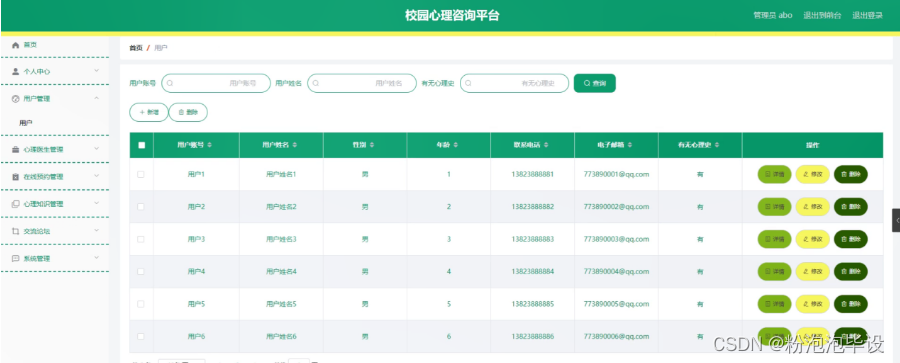Click 删除 for row 用户3
The image size is (900, 363).
(x=851, y=239)
